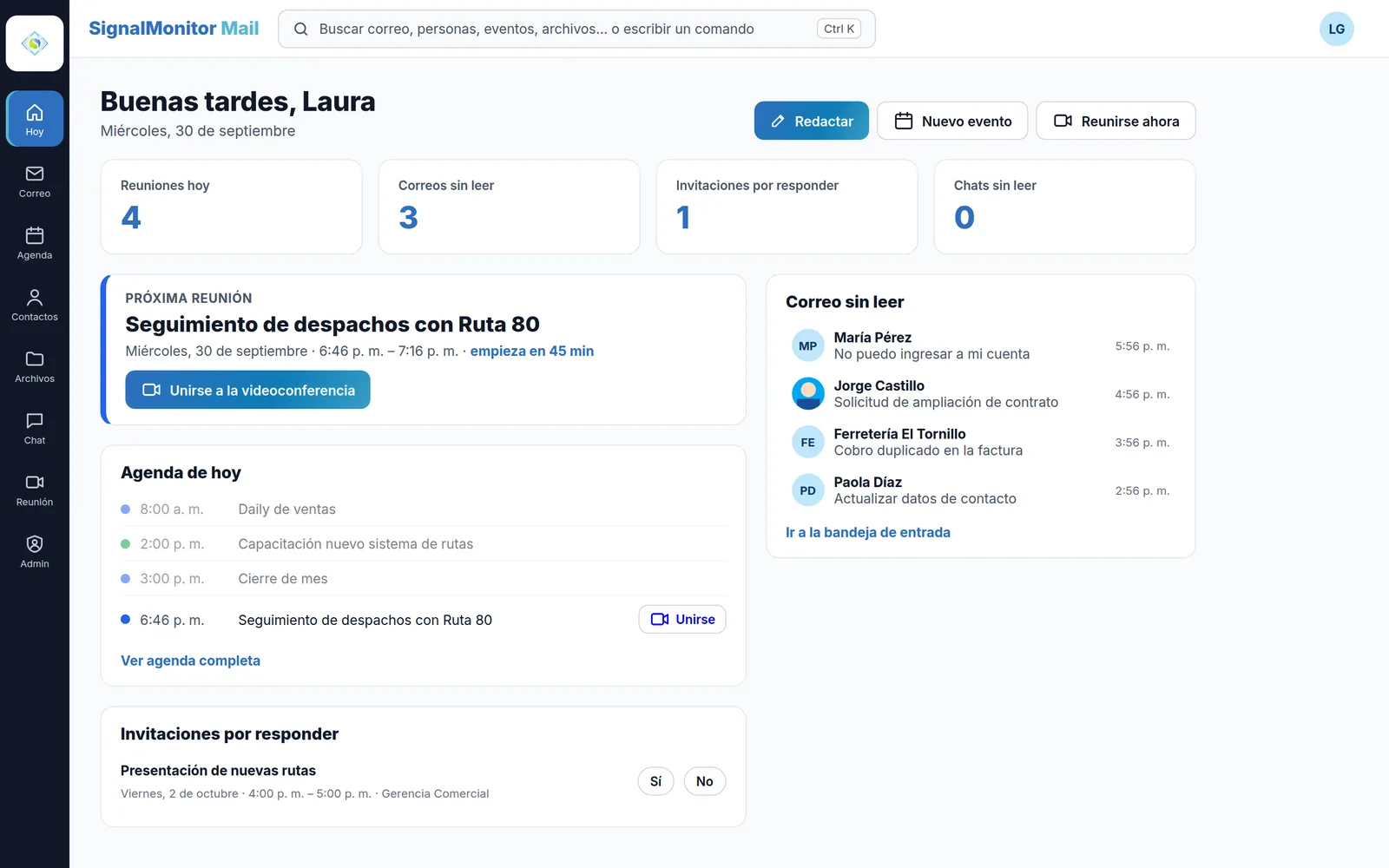
Task: Create a Nuevo evento
Action: [x=952, y=121]
